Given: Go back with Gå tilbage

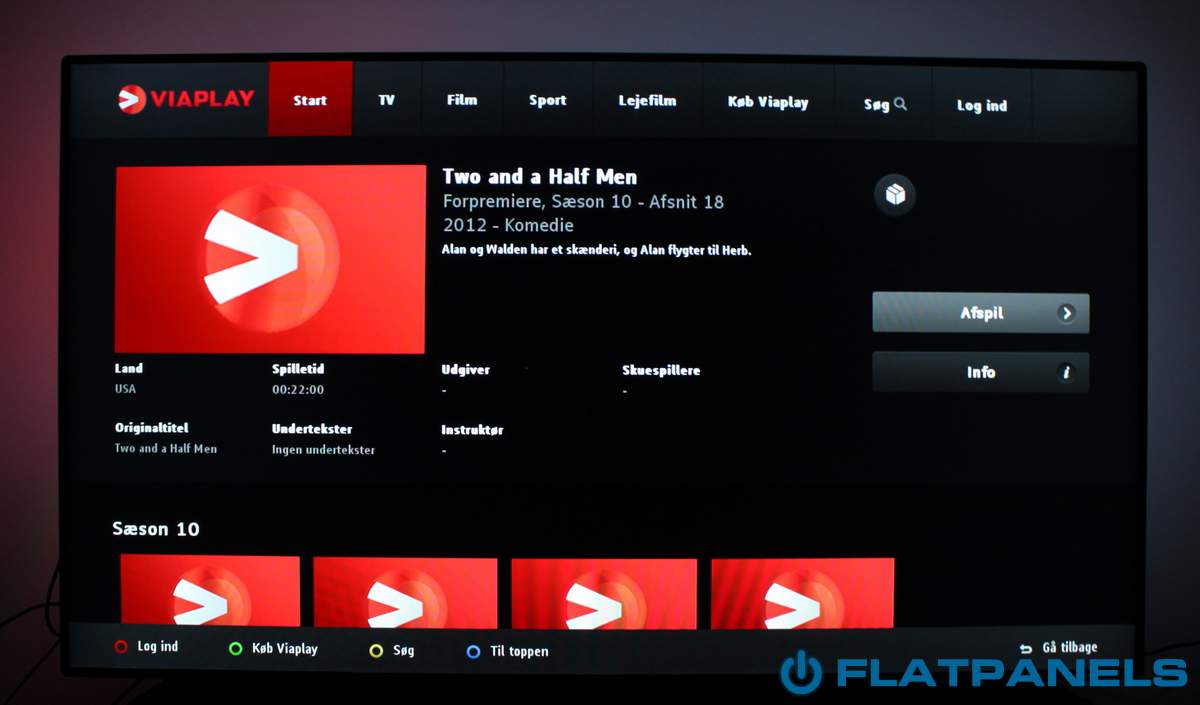Looking at the screenshot, I should (x=1069, y=648).
